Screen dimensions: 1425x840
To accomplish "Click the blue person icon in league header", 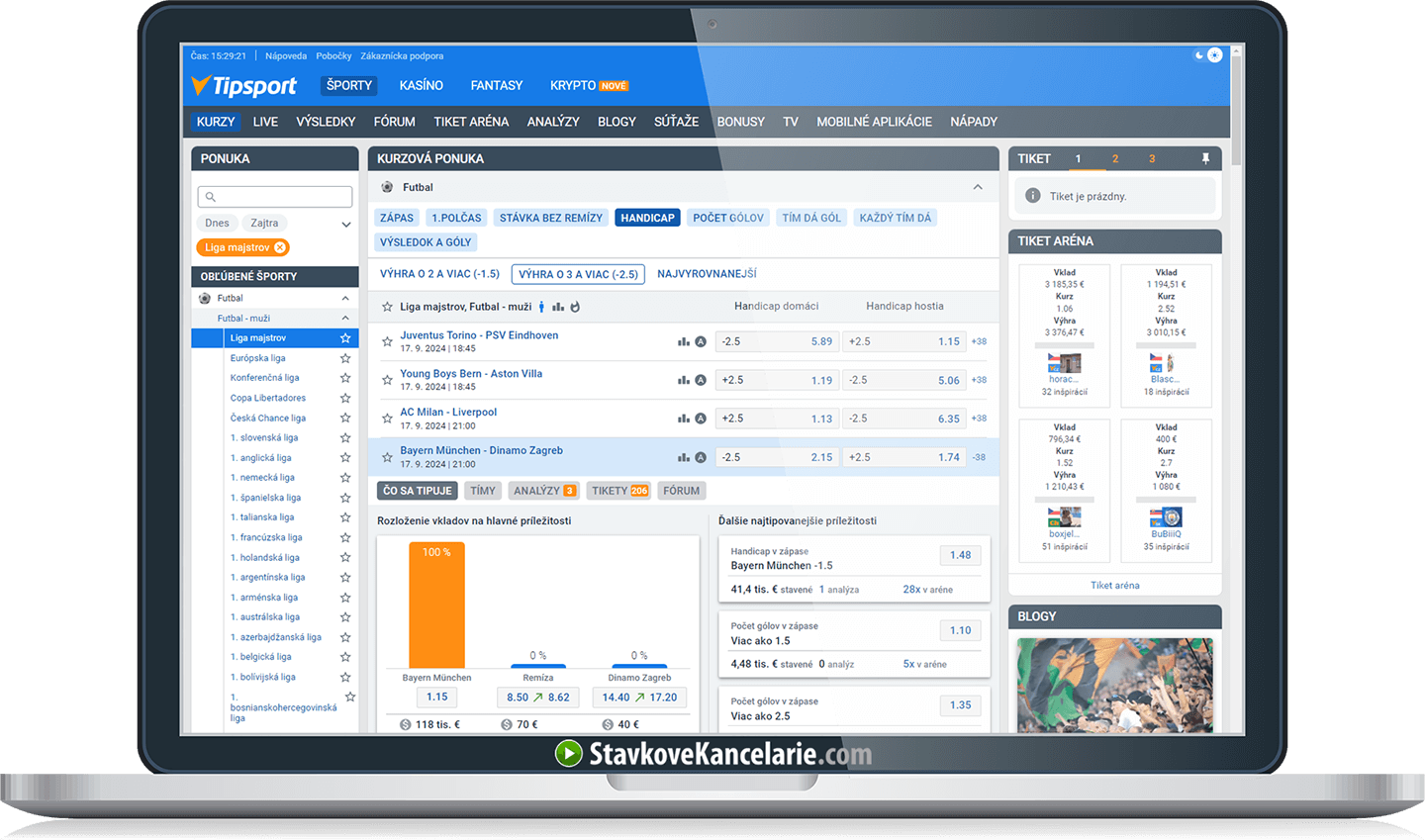I will (541, 307).
